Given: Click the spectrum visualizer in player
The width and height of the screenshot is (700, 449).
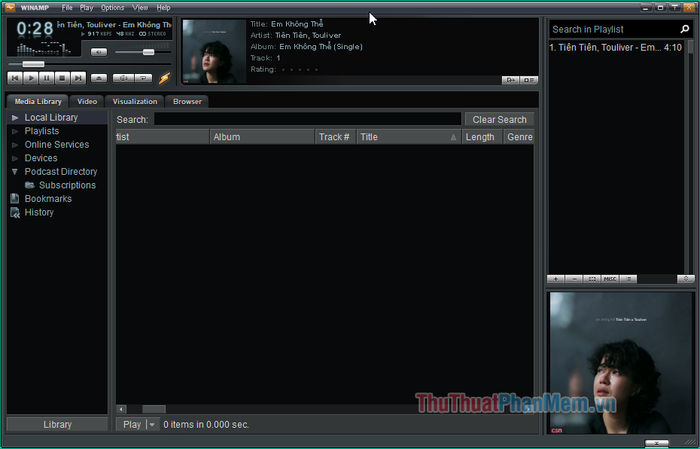Looking at the screenshot, I should pyautogui.click(x=43, y=48).
